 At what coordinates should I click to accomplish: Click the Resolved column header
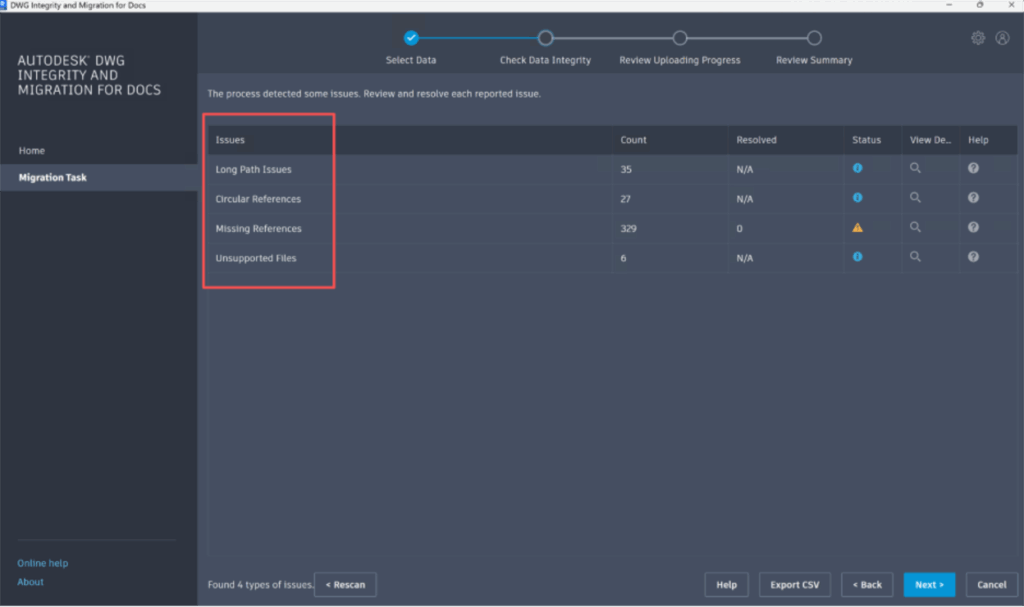click(756, 140)
